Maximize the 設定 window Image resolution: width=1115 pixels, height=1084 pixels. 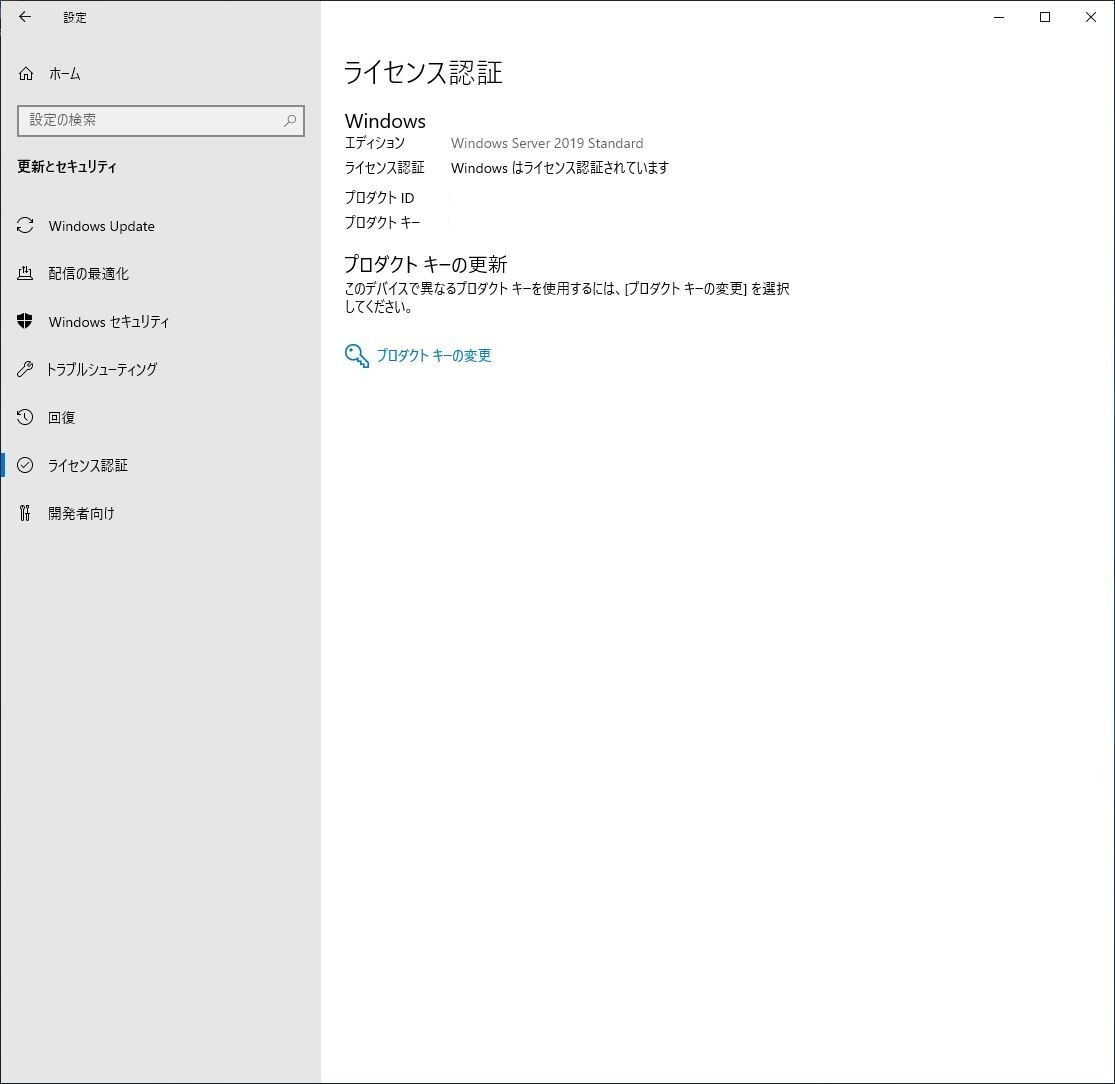pos(1045,17)
